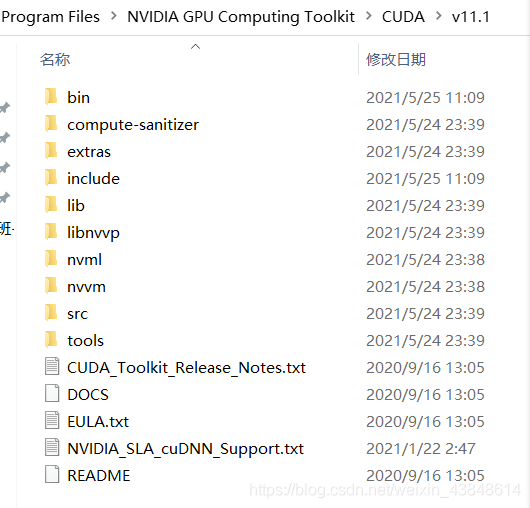Click the libnvvp folder icon

[51, 232]
